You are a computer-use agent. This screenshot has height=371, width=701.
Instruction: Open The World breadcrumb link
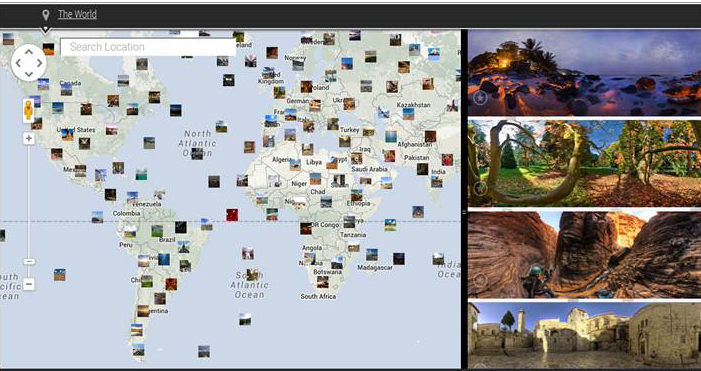click(x=77, y=14)
